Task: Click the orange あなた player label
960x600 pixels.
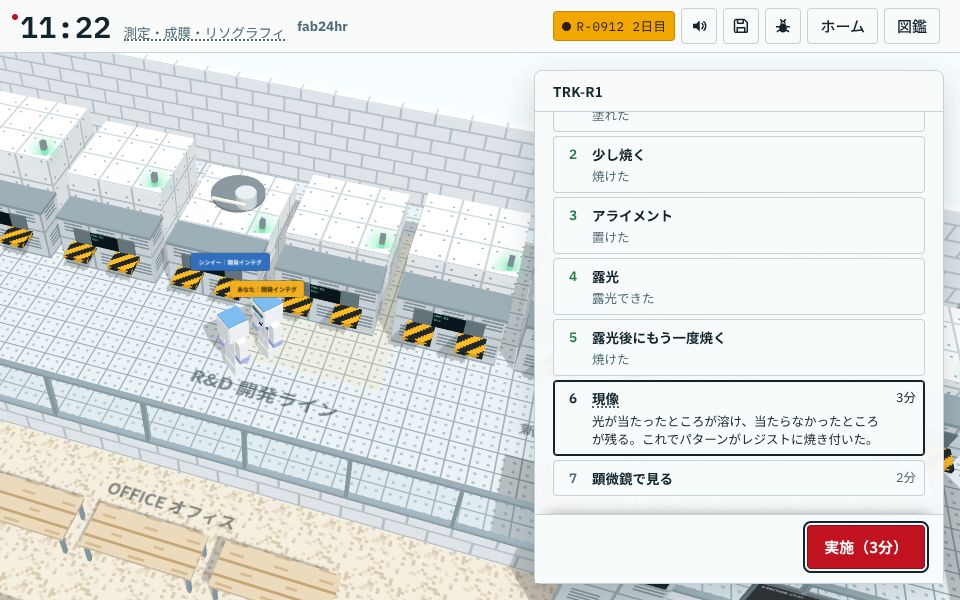Action: coord(267,289)
